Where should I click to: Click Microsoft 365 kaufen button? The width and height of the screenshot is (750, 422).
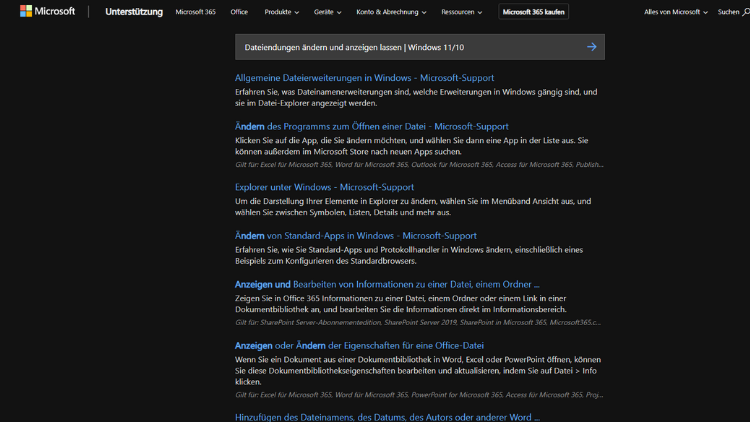(x=533, y=12)
